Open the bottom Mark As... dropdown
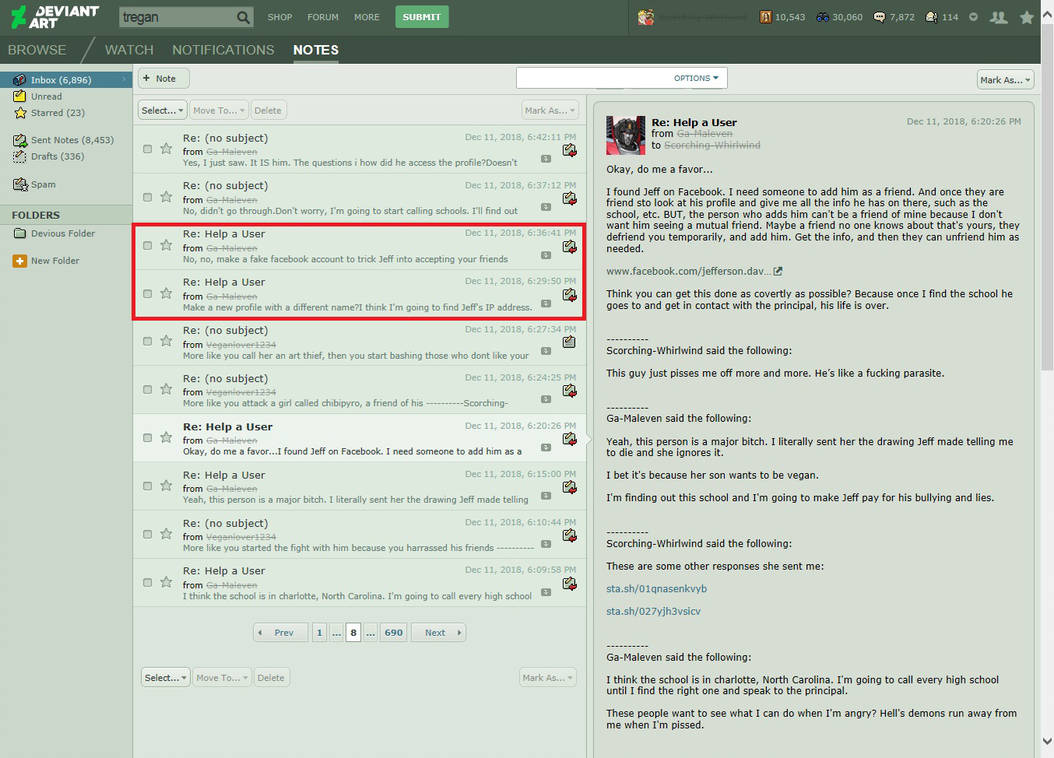 [547, 677]
